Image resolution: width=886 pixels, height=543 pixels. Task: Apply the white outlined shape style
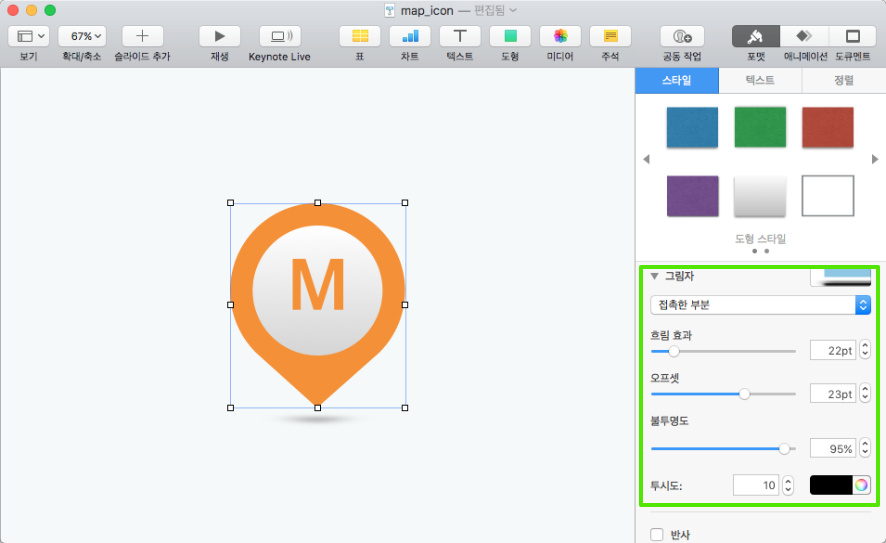point(828,196)
